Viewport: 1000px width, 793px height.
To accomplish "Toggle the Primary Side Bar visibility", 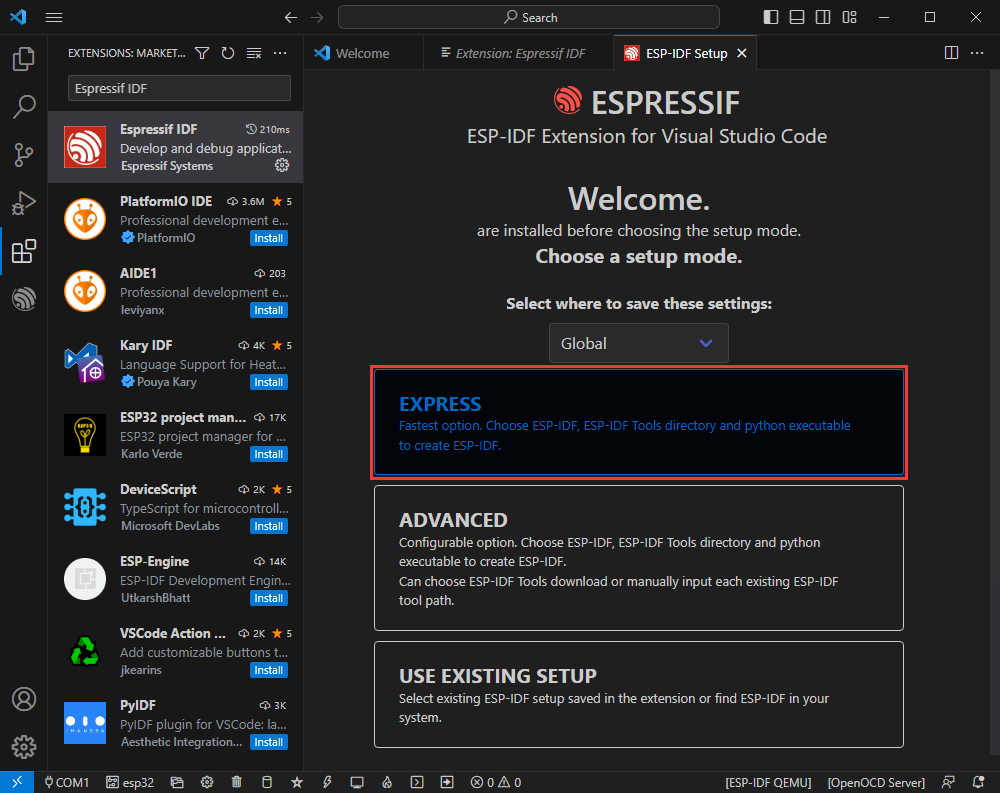I will [x=771, y=17].
